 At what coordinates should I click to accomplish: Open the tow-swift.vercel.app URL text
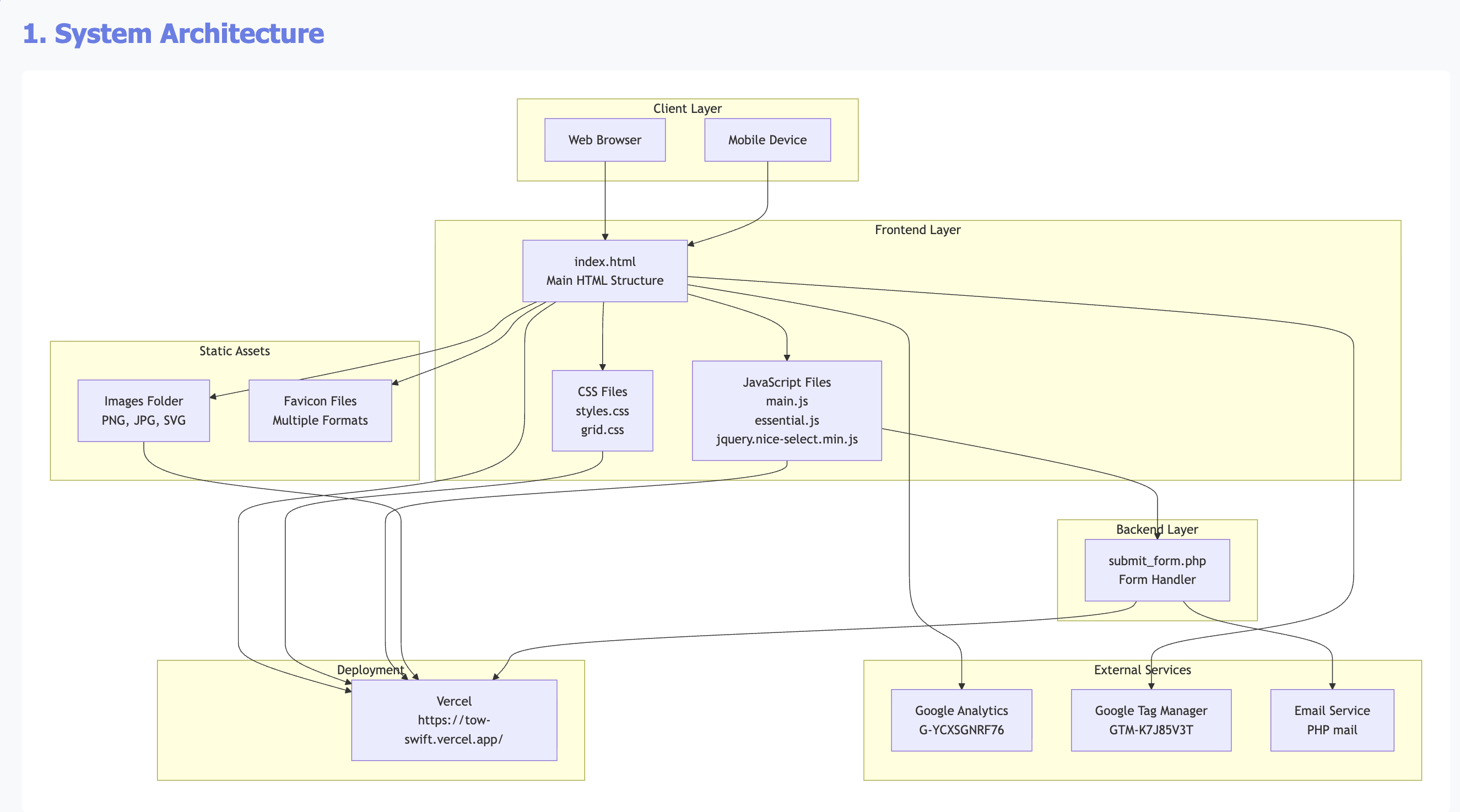coord(453,729)
